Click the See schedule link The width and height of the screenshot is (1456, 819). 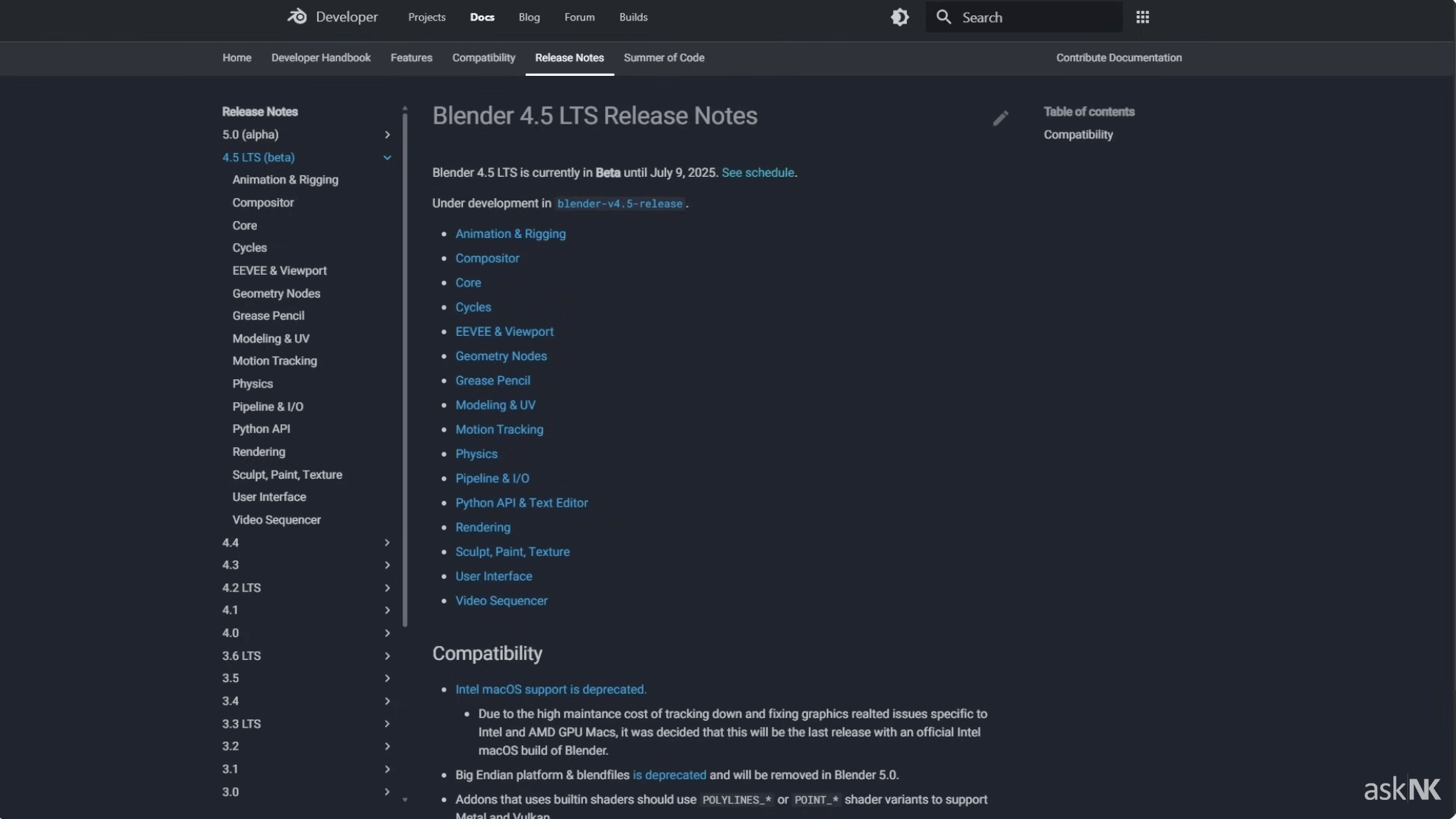757,172
